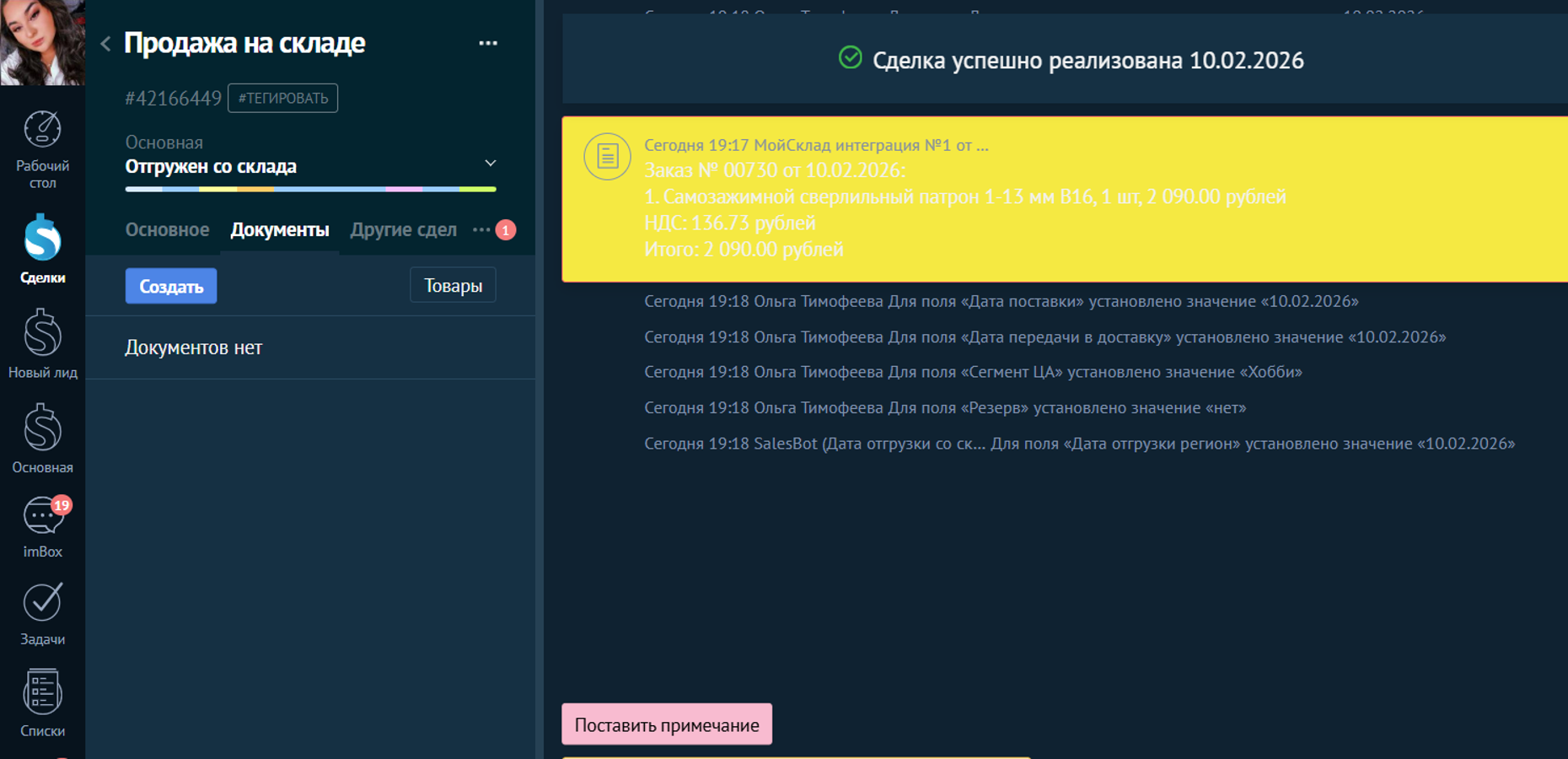Click the note document icon in yellow message
Image resolution: width=1568 pixels, height=759 pixels.
tap(607, 156)
